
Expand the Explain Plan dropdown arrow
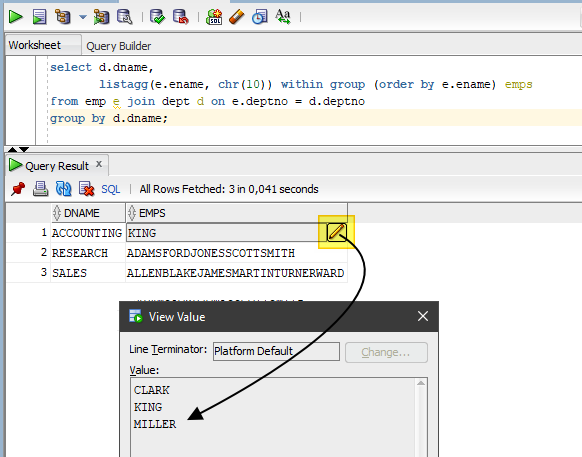tap(83, 17)
